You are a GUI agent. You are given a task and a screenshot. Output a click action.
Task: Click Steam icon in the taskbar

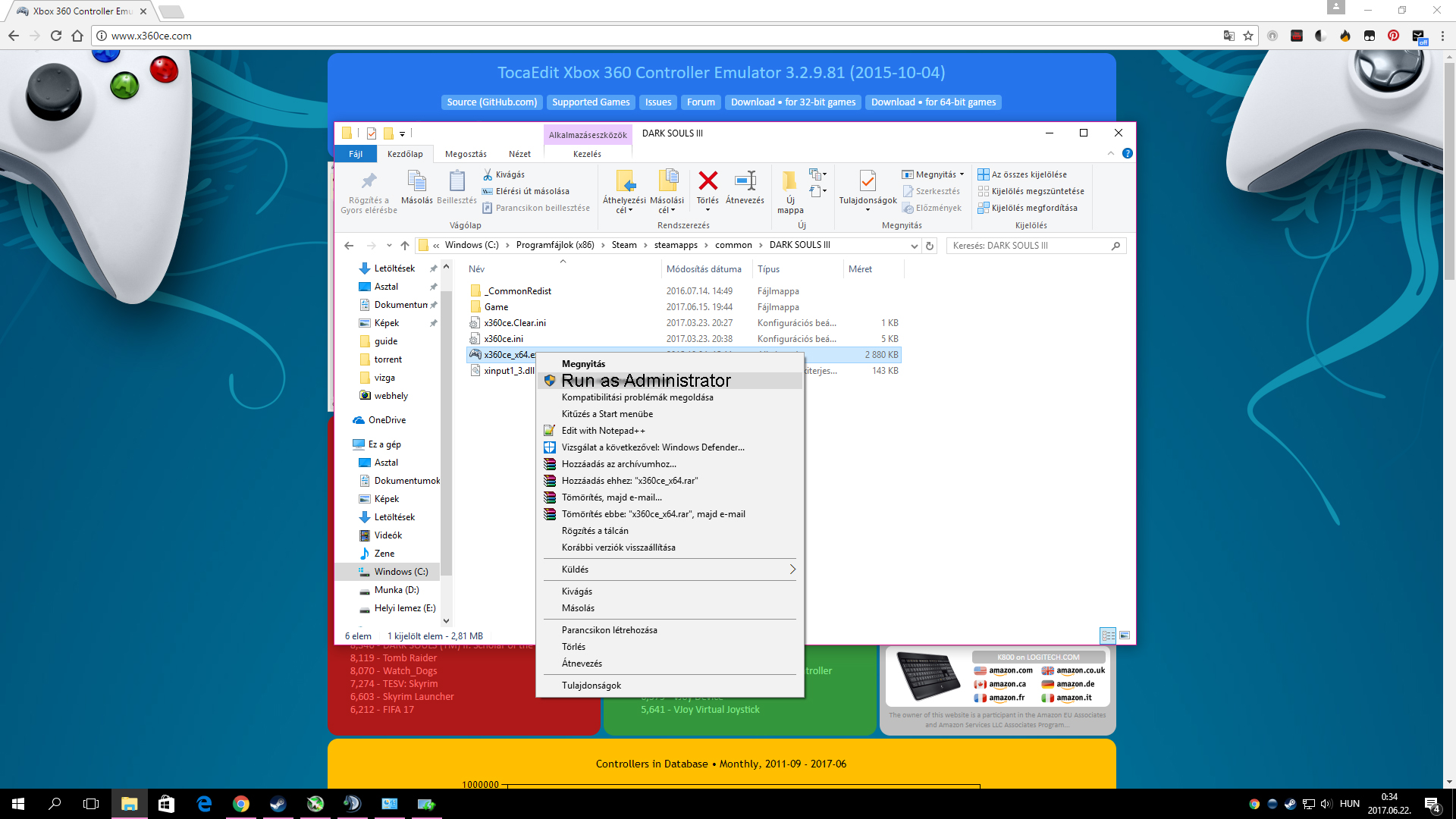tap(278, 804)
